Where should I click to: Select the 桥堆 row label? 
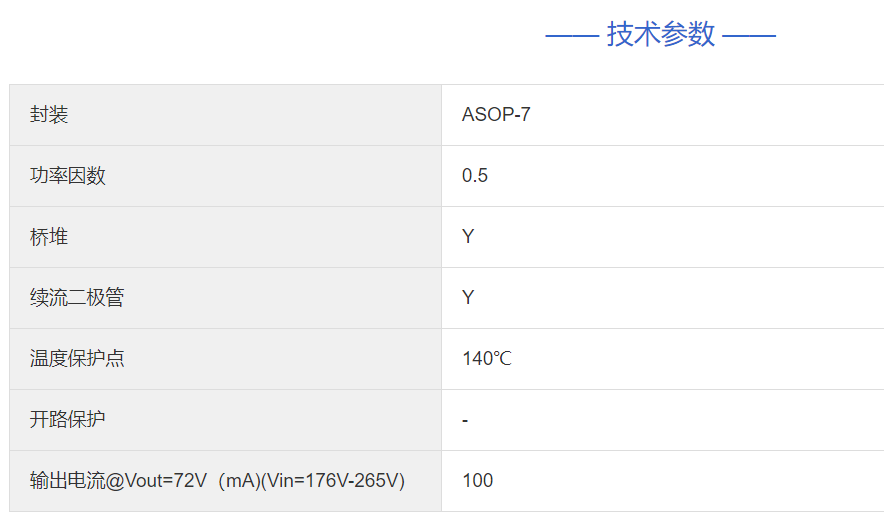(49, 237)
